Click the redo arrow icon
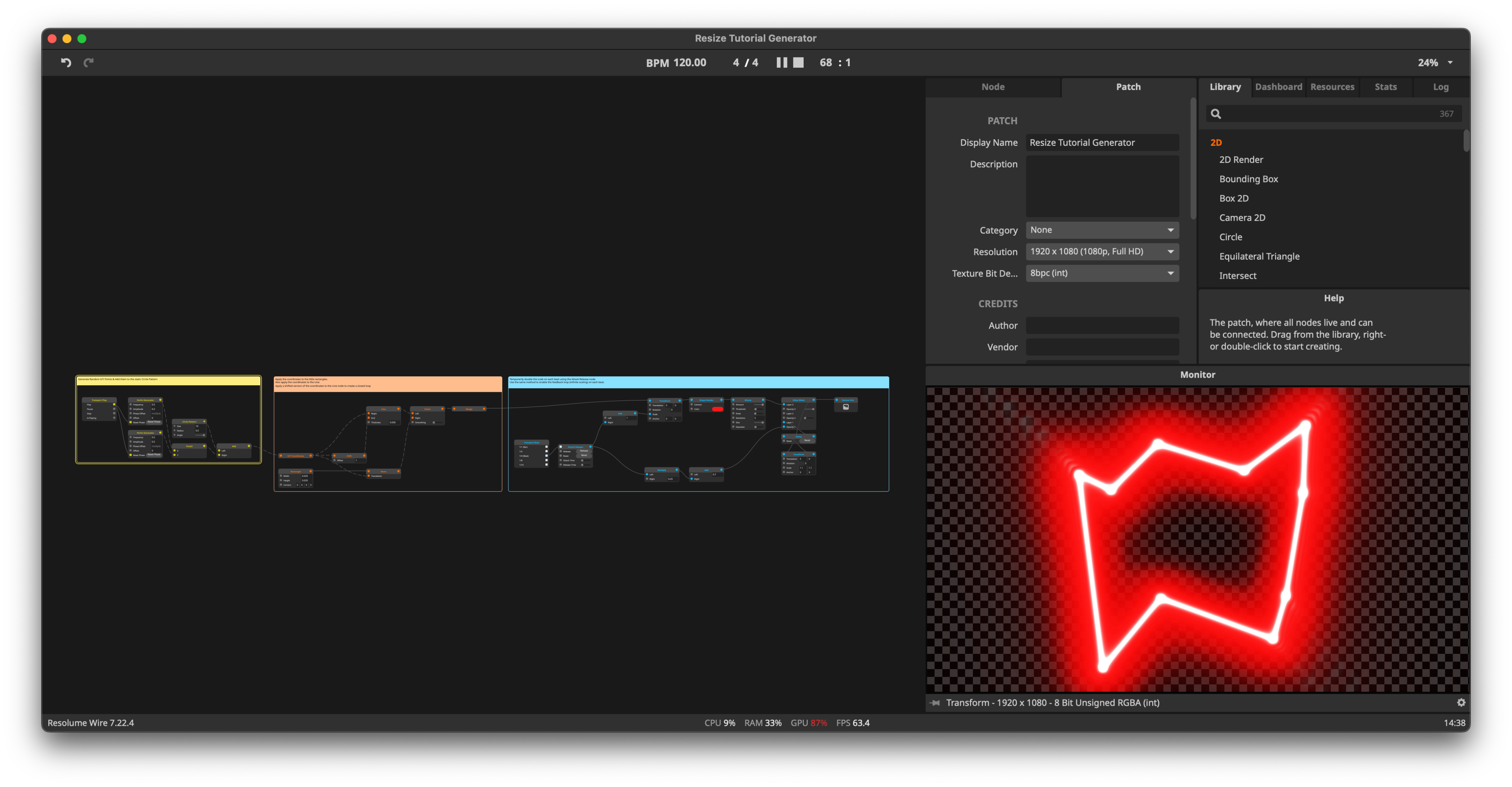Viewport: 1512px width, 787px height. pos(88,62)
